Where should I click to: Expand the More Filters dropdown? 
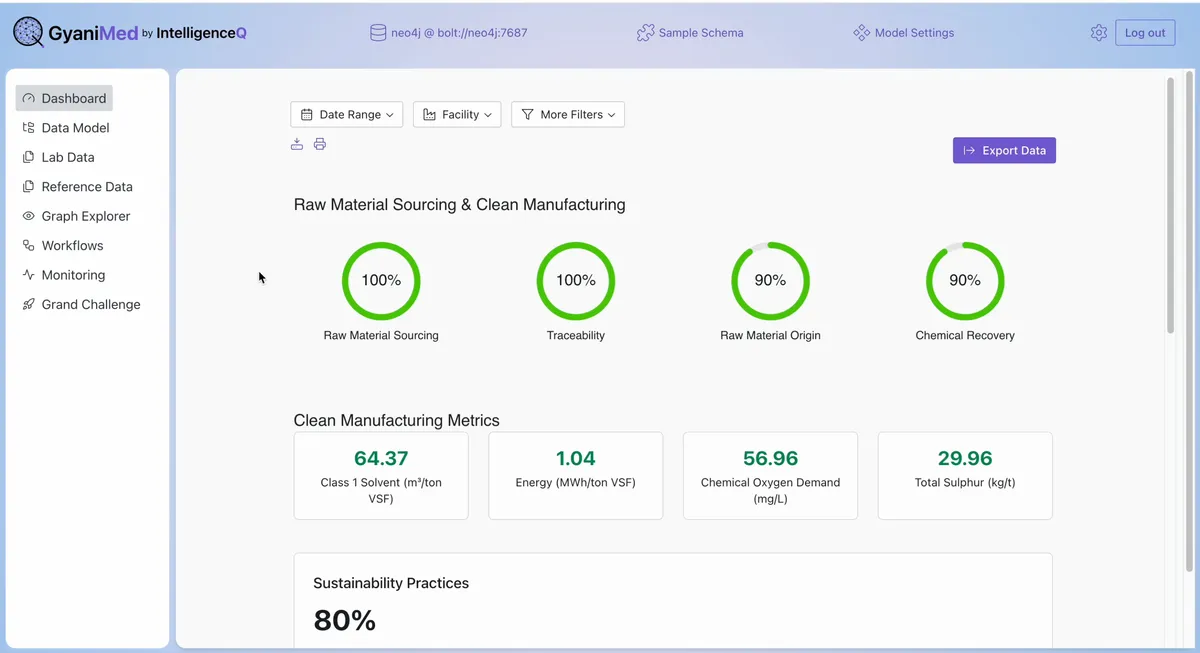(568, 115)
